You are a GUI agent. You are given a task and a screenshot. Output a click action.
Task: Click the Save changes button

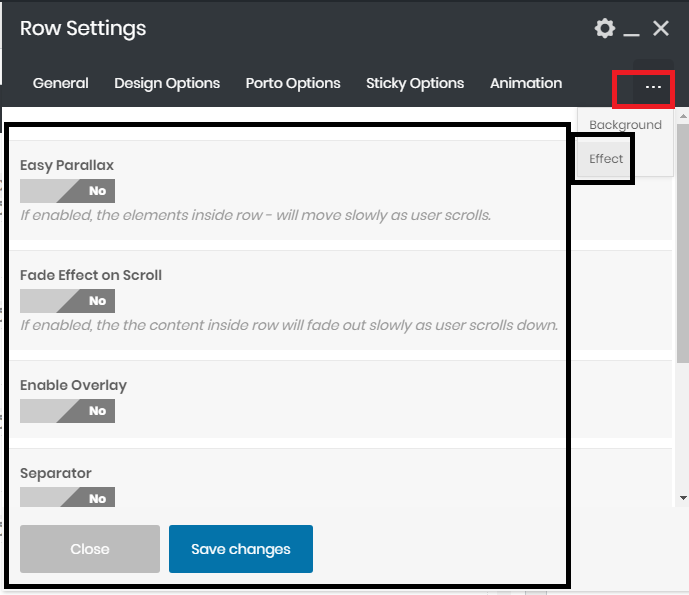click(x=241, y=549)
